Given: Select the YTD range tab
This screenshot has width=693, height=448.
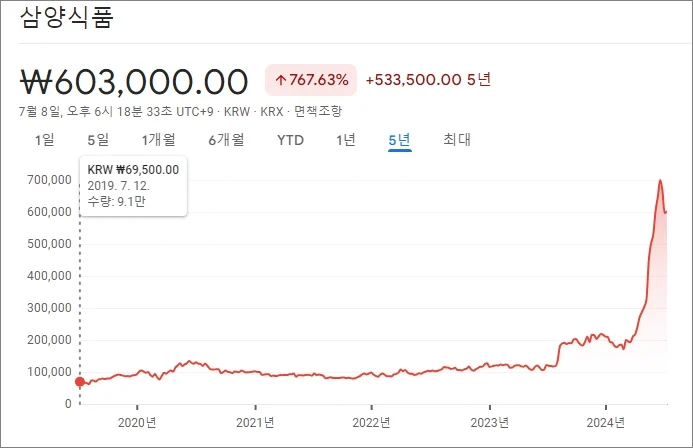Looking at the screenshot, I should tap(290, 140).
